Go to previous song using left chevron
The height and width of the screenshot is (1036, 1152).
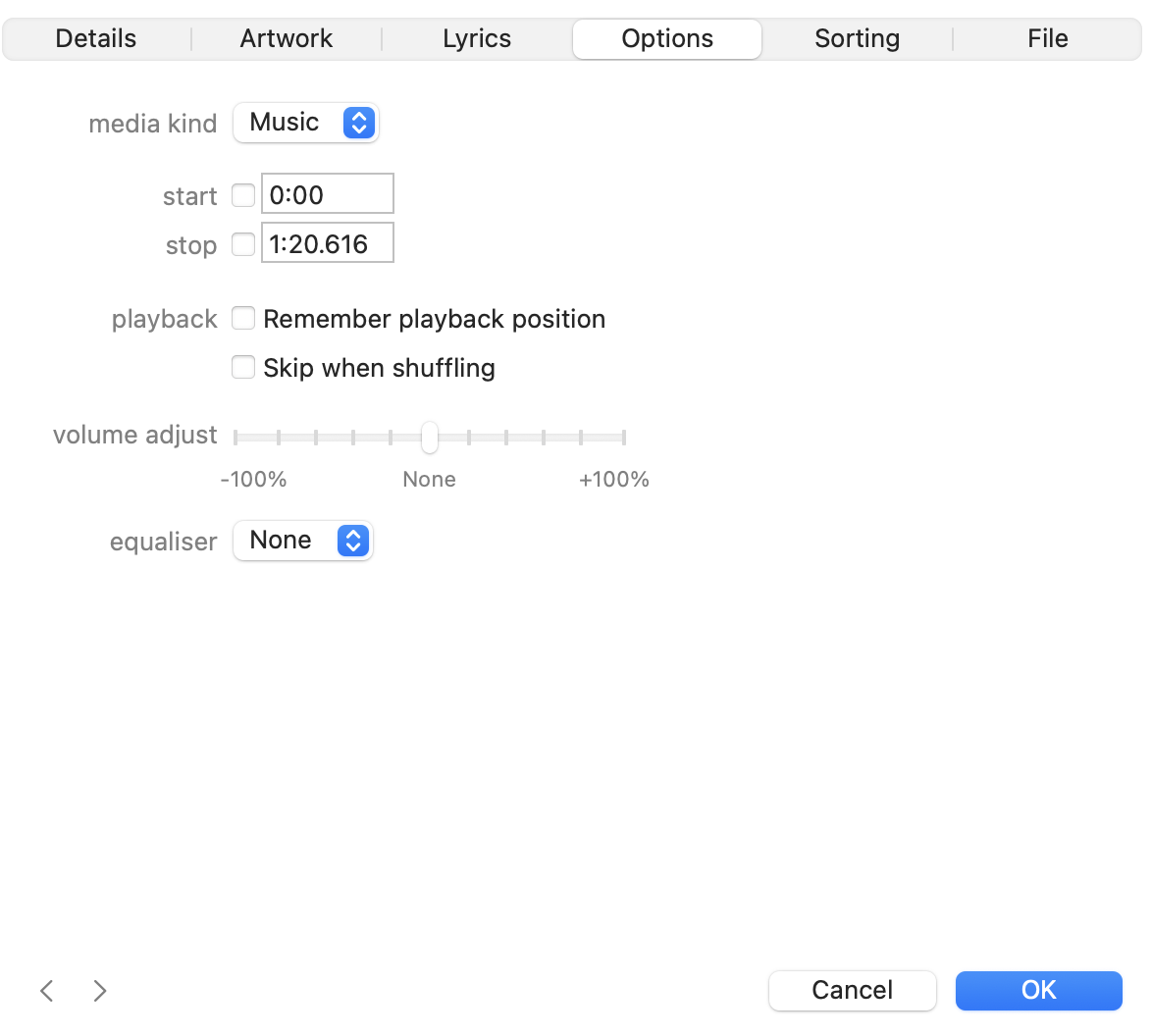click(x=47, y=991)
